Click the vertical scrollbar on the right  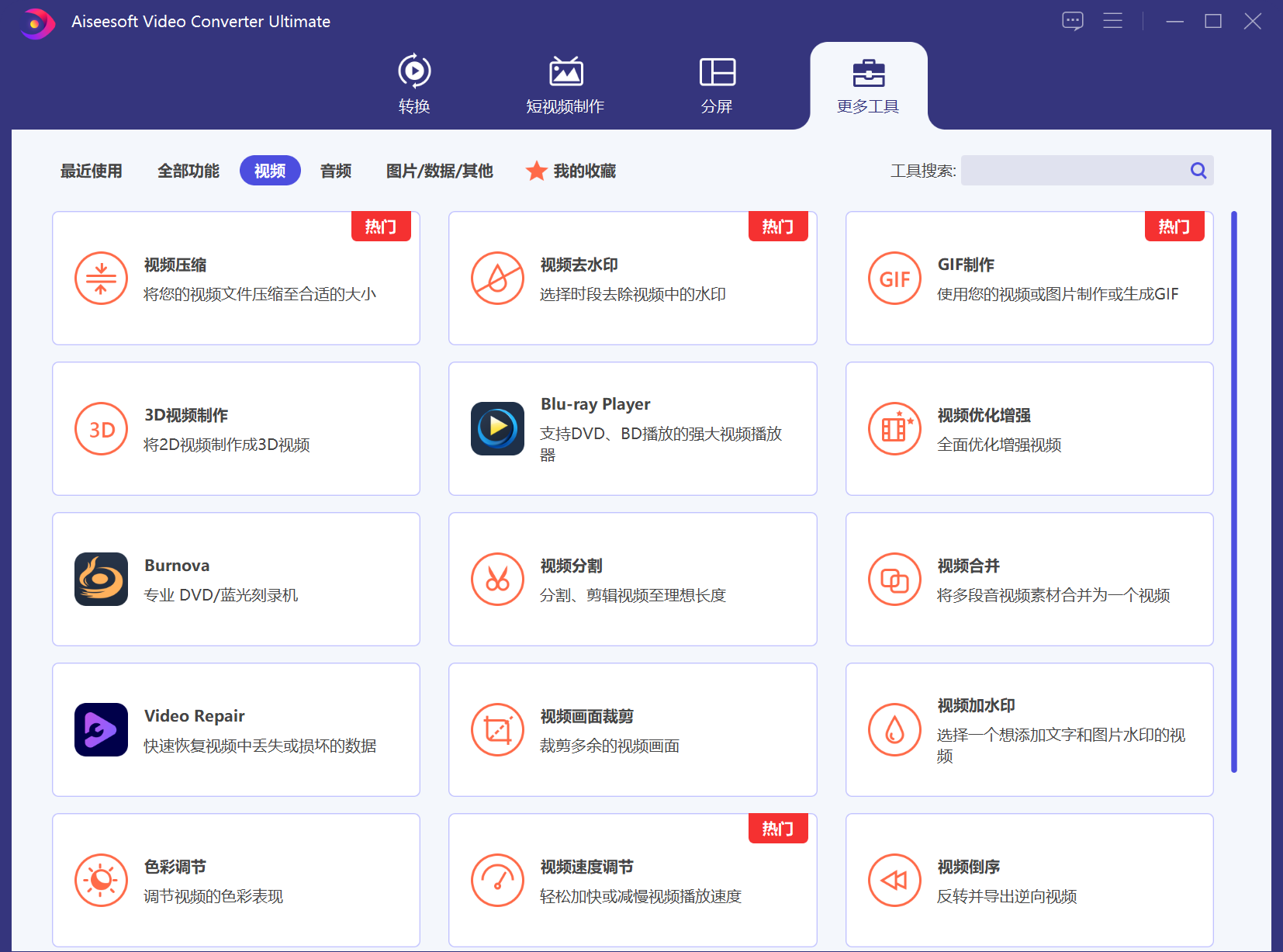click(1233, 491)
